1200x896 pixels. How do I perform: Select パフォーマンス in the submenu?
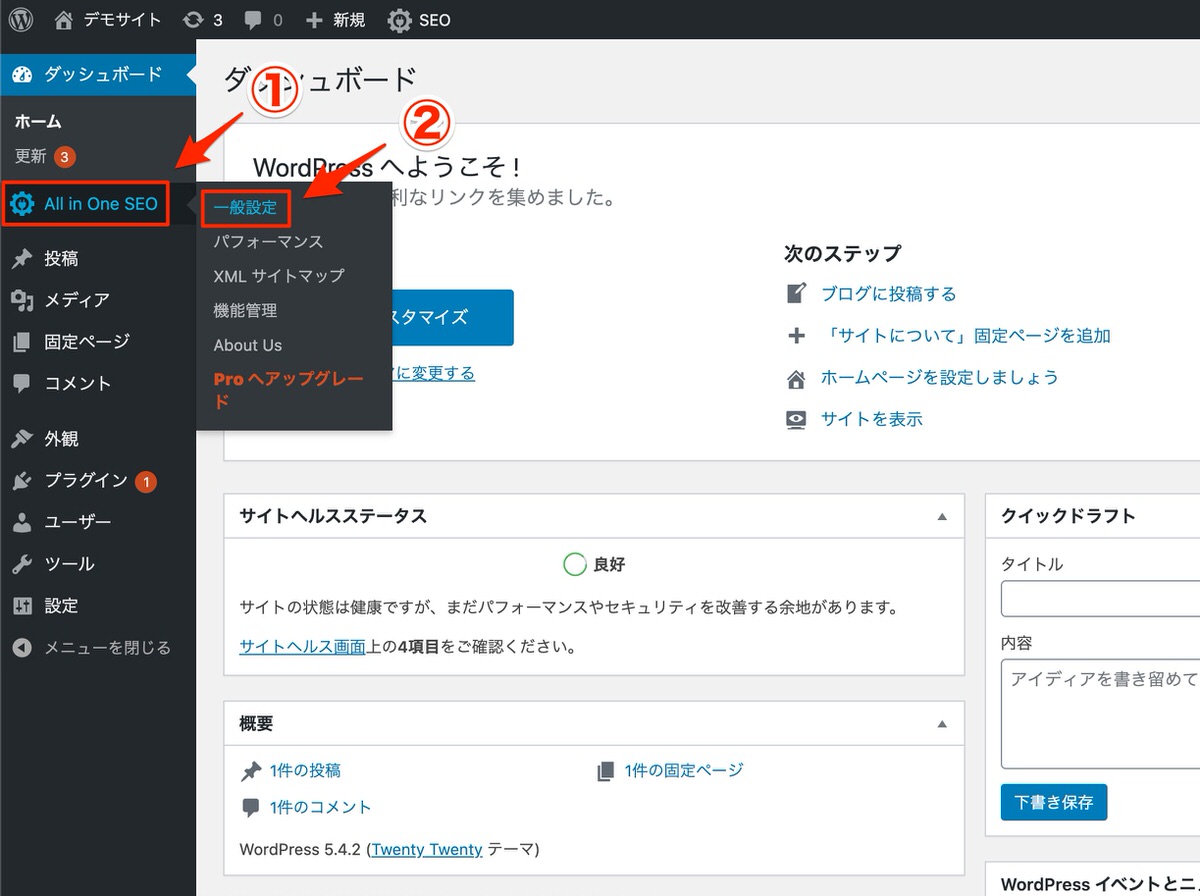click(268, 242)
